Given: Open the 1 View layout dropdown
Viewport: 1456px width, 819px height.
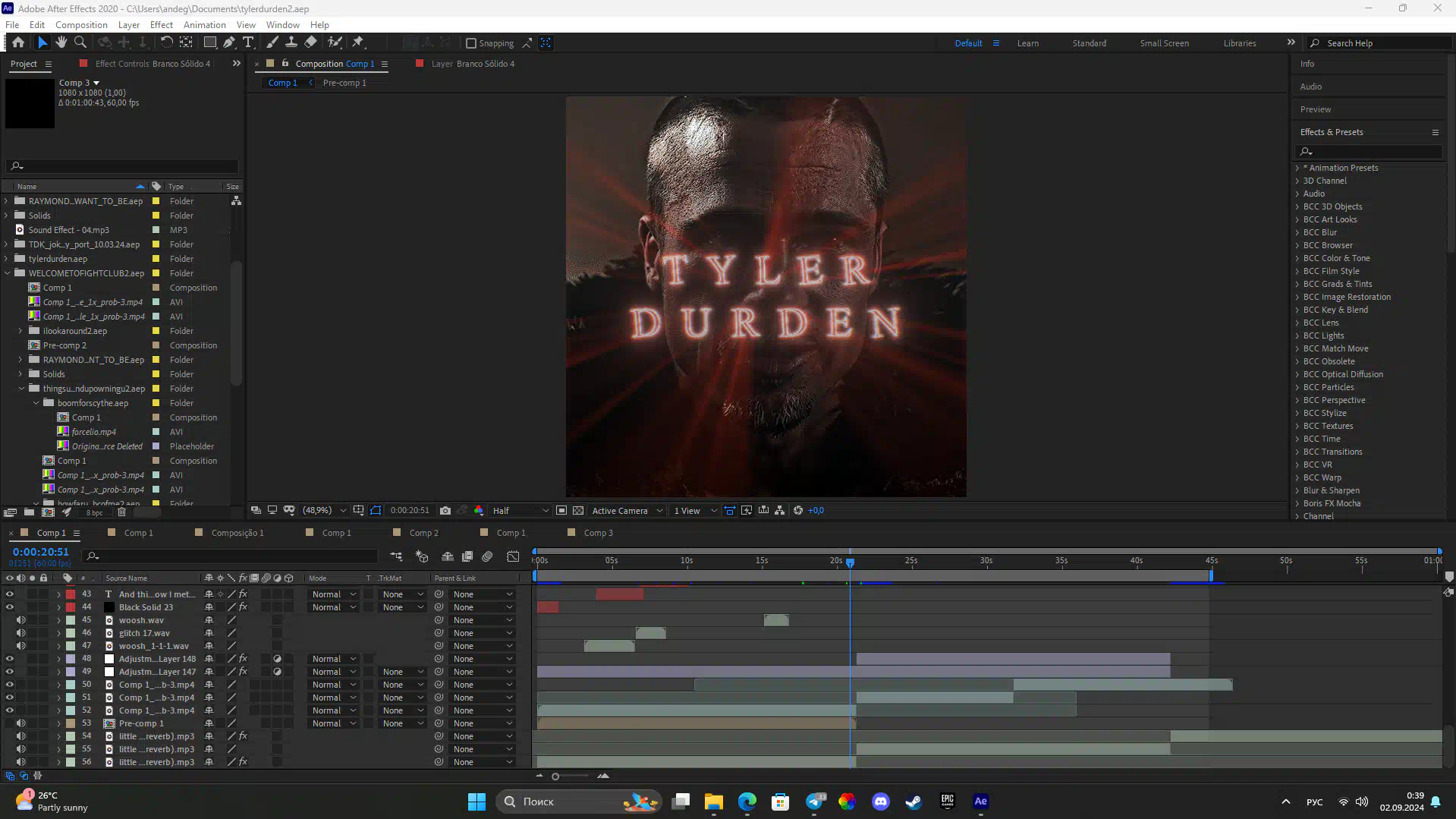Looking at the screenshot, I should (694, 511).
